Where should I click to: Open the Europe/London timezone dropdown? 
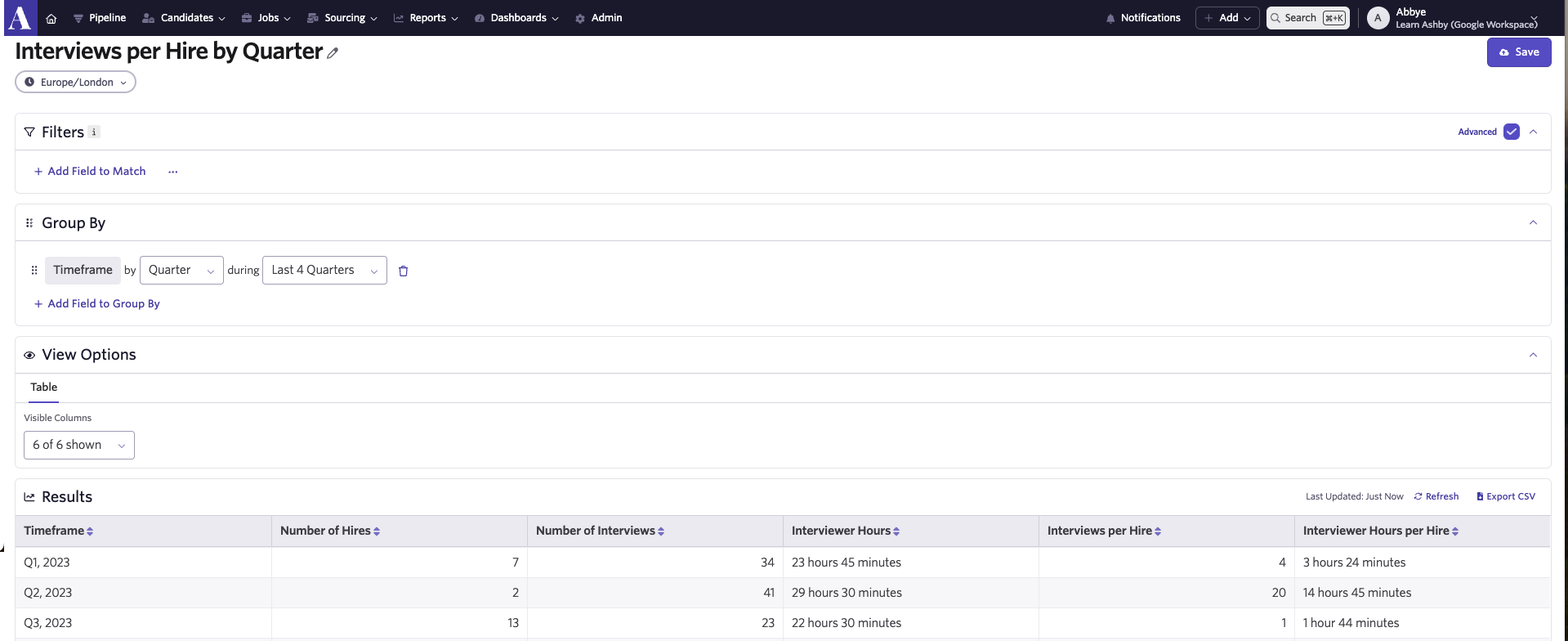[x=75, y=82]
